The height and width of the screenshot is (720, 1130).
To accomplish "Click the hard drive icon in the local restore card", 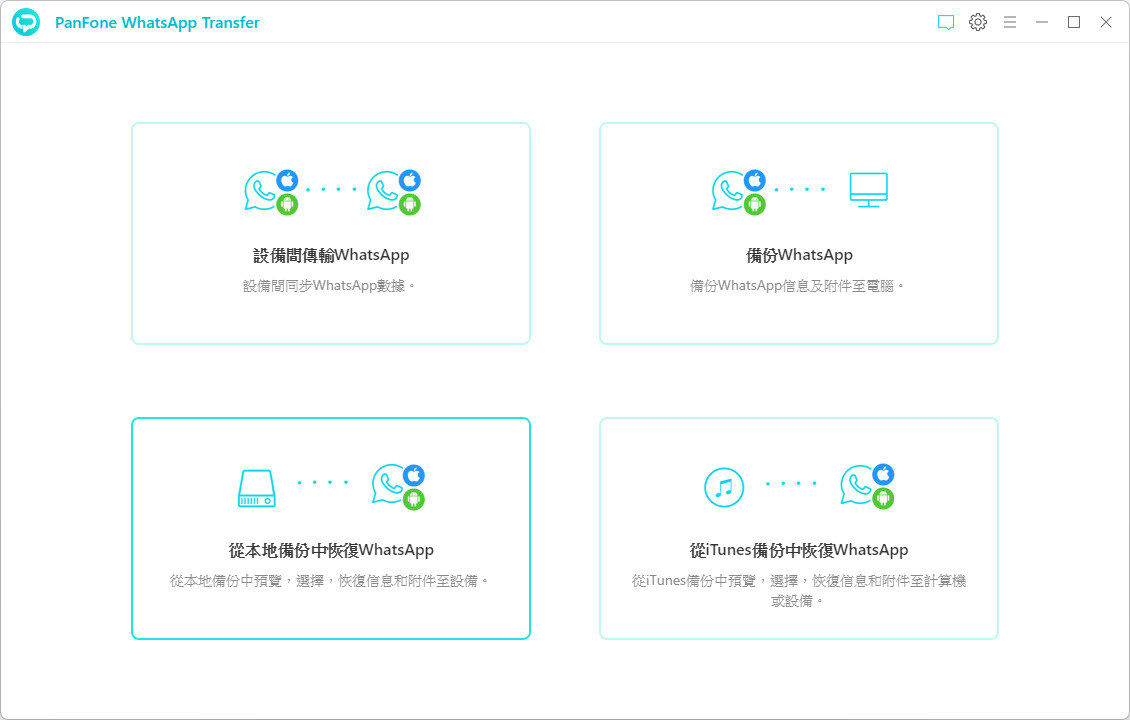I will coord(255,487).
